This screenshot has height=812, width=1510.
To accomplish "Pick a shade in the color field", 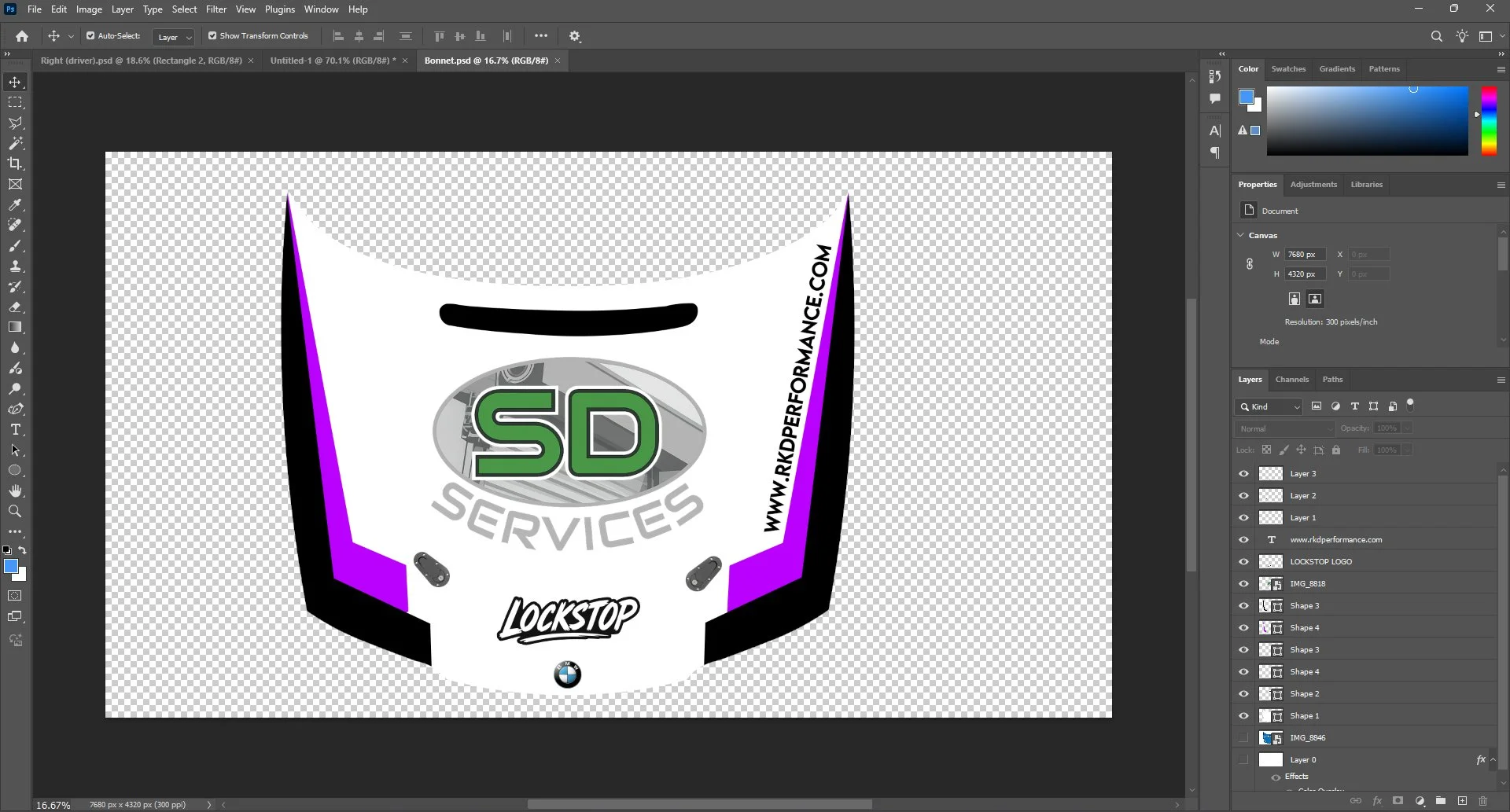I will click(1367, 121).
